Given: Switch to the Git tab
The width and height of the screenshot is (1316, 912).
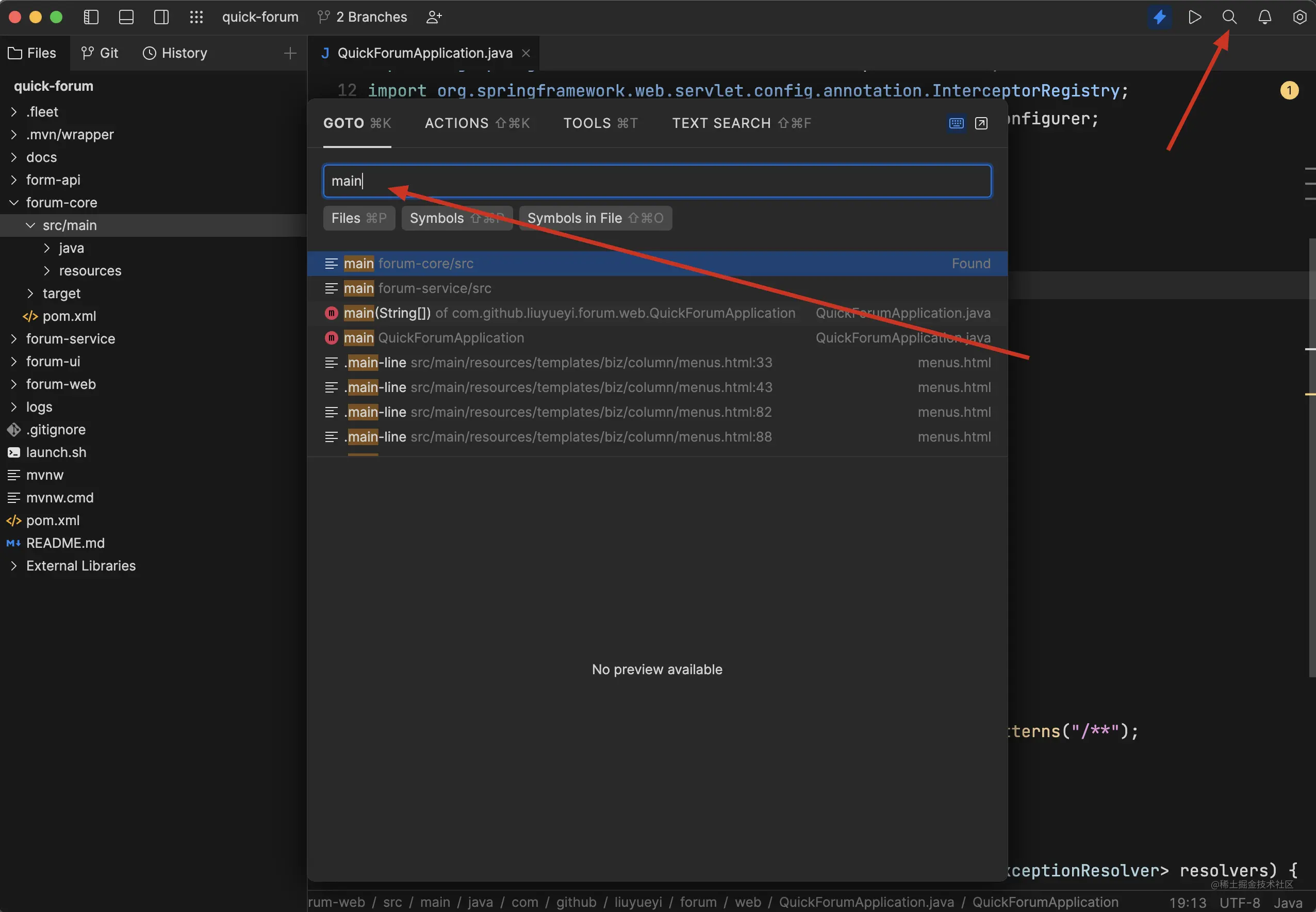Looking at the screenshot, I should pos(100,53).
